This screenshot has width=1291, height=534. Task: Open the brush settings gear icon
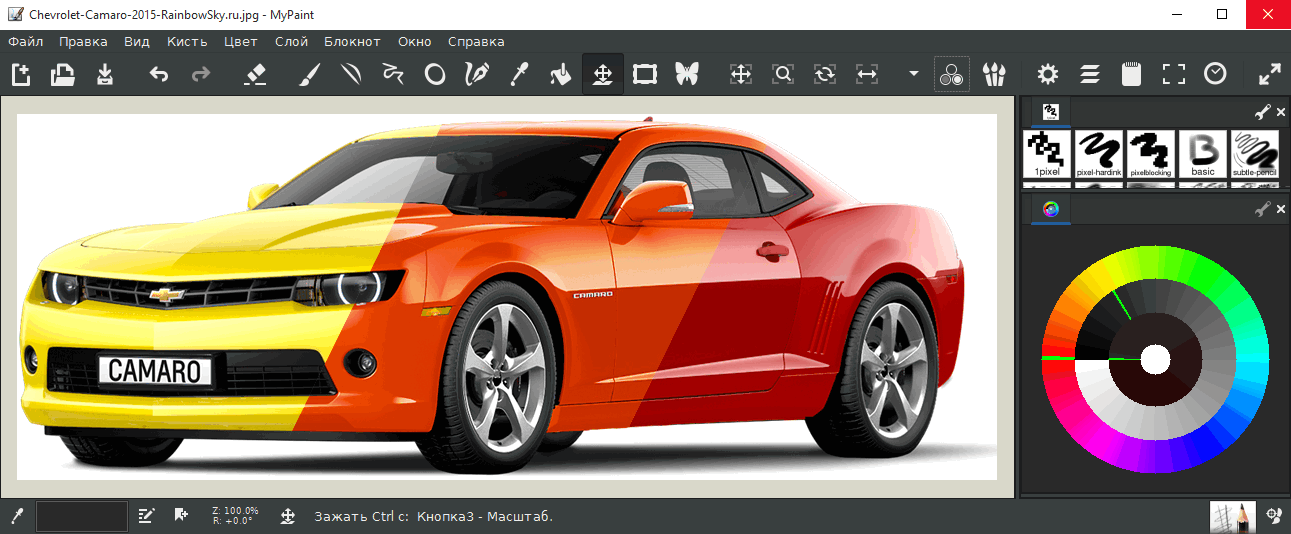[1047, 74]
